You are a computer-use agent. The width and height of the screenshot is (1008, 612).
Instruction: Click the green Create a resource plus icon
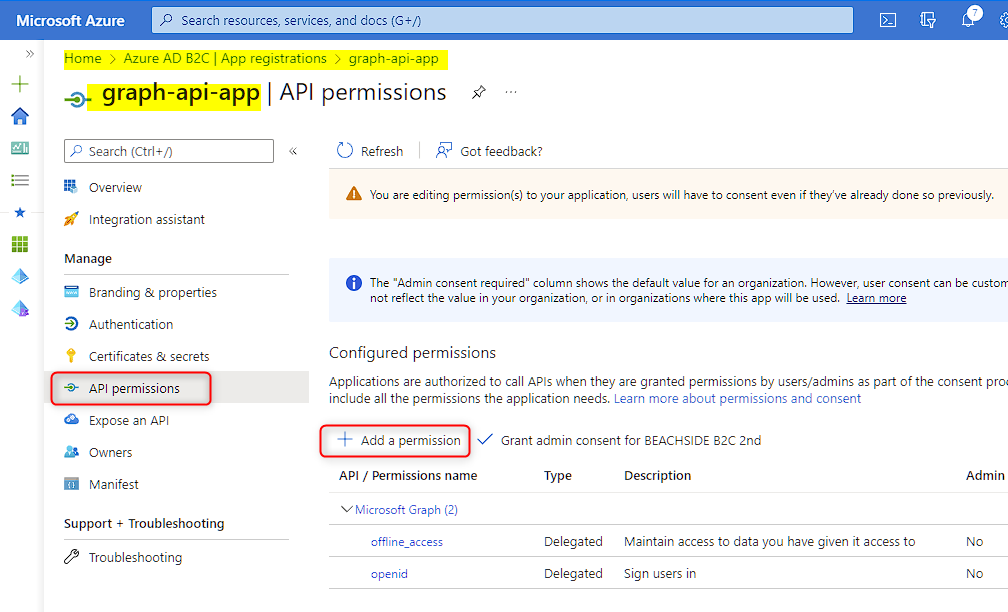tap(20, 84)
